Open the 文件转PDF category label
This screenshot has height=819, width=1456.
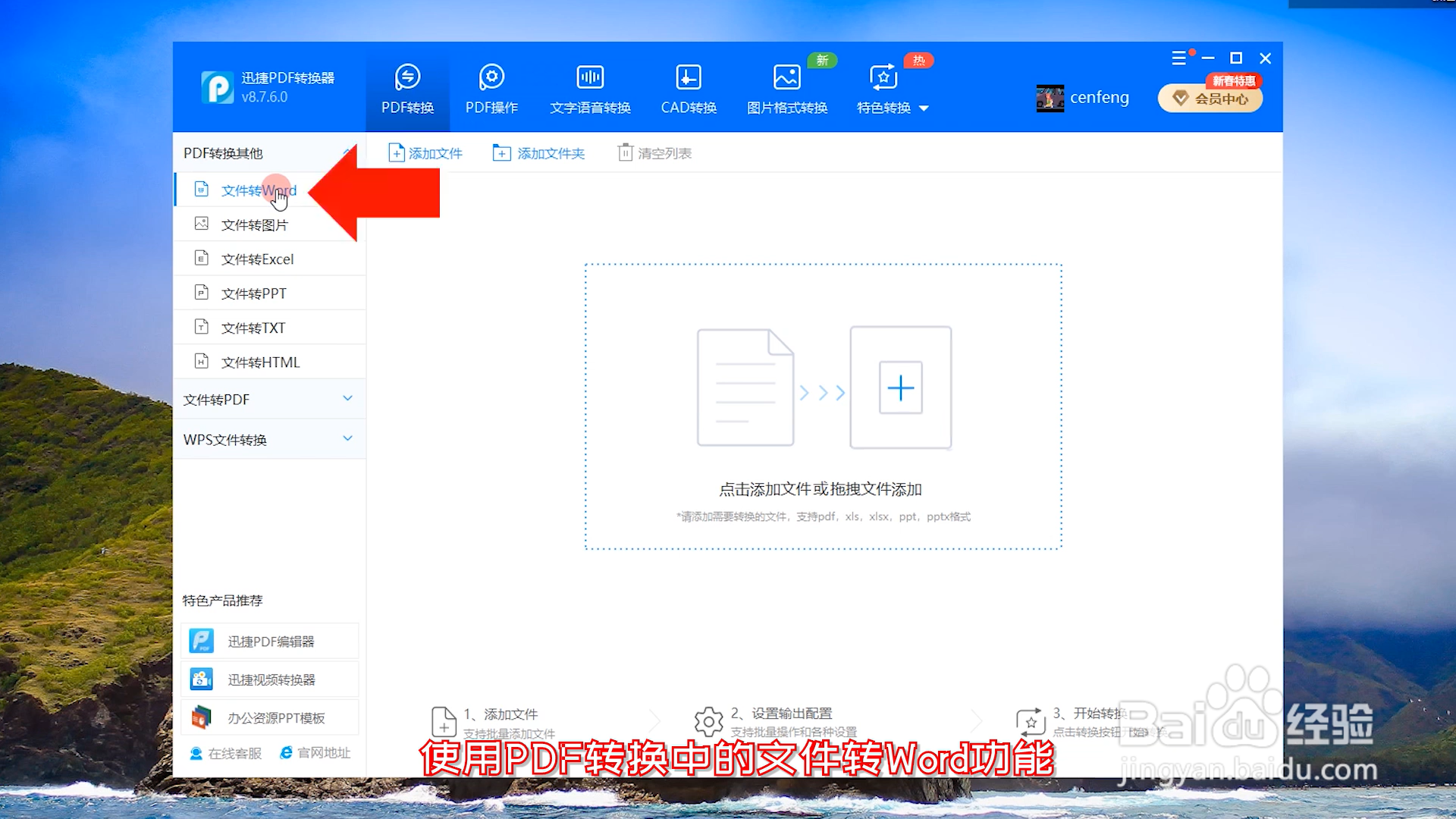[x=216, y=399]
